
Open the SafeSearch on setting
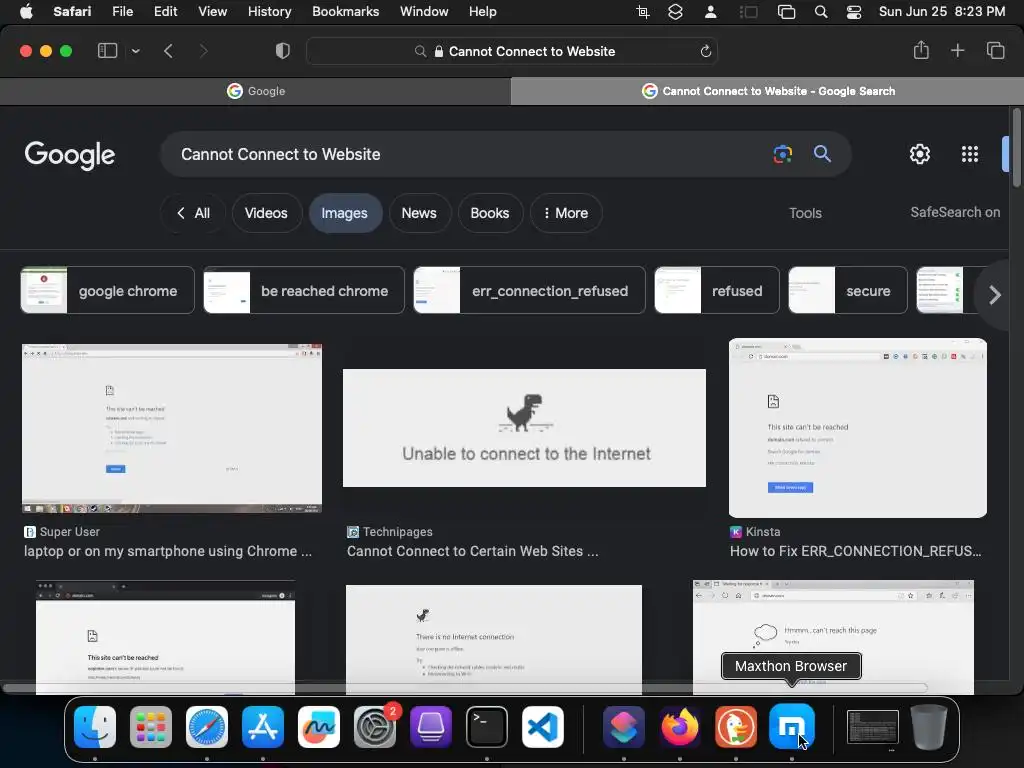[x=955, y=212]
